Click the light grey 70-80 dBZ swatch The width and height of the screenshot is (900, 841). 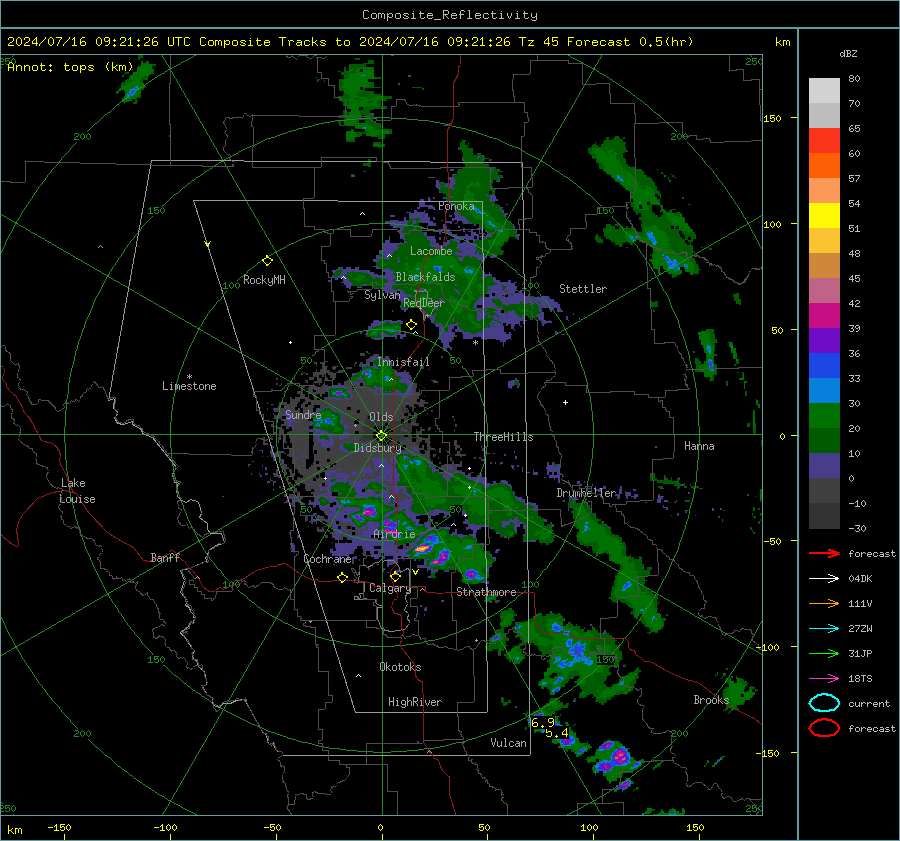coord(824,90)
